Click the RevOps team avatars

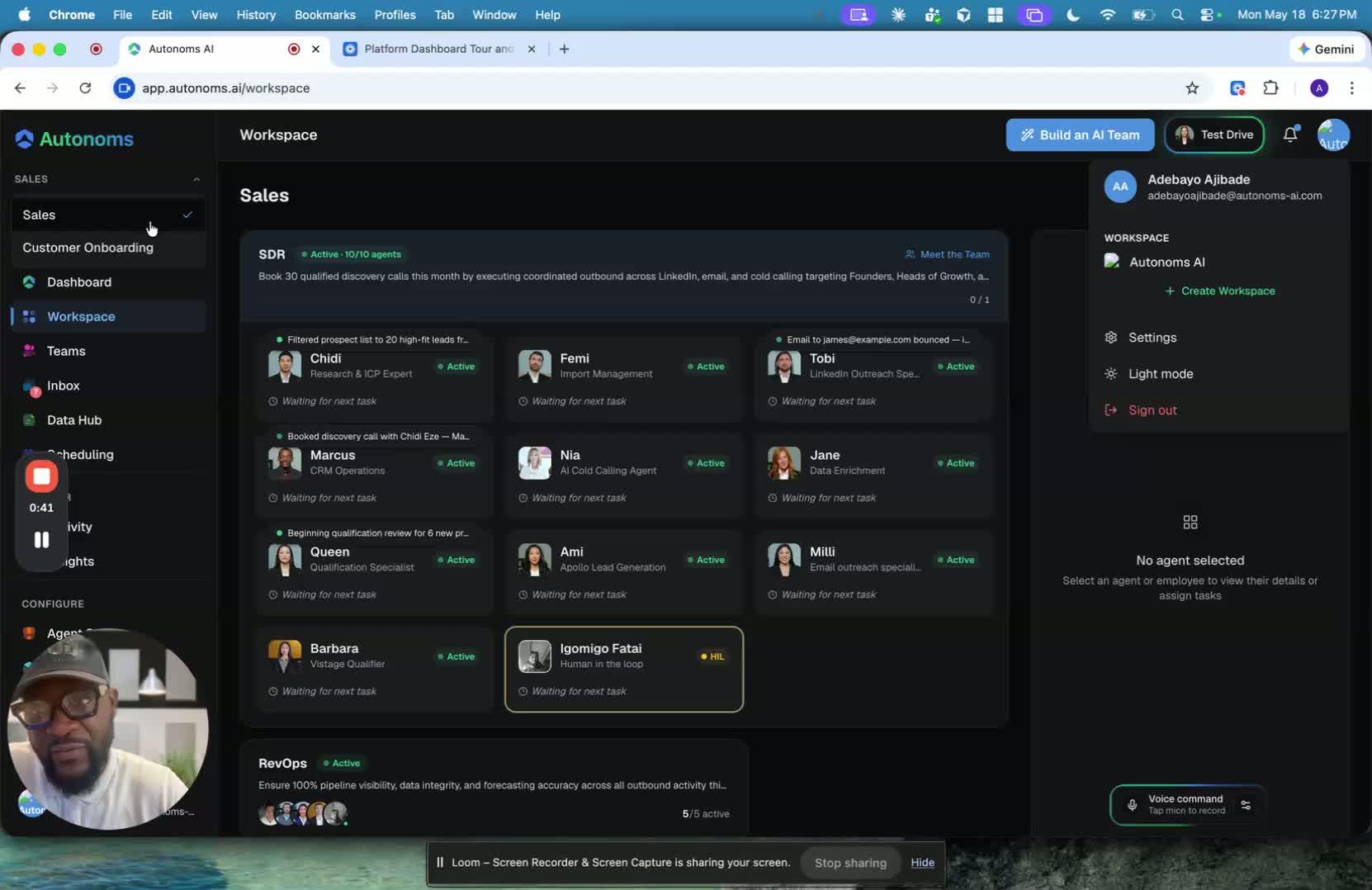coord(303,814)
